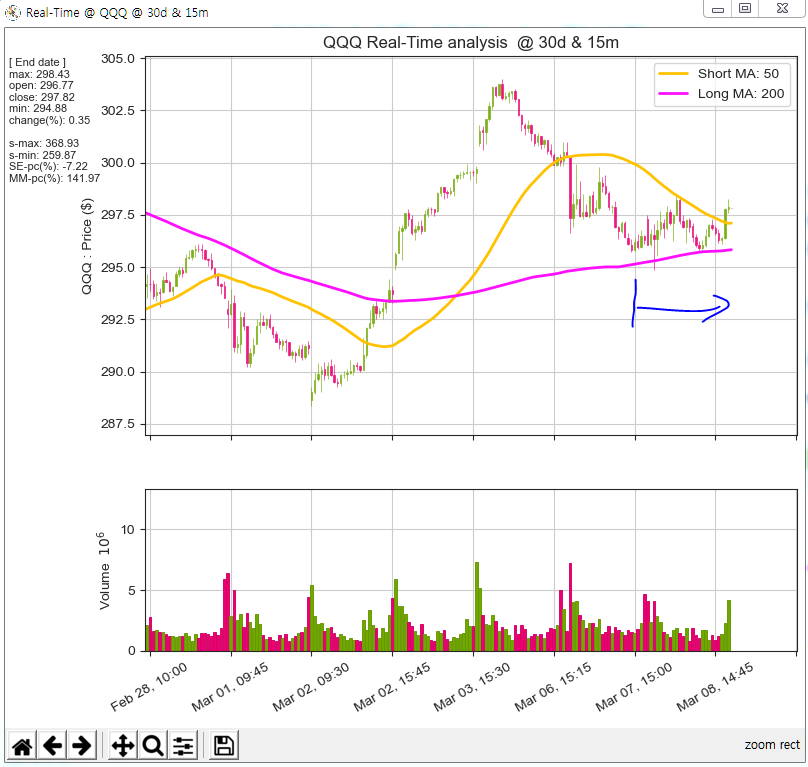Go back to previous view arrow

pos(52,745)
